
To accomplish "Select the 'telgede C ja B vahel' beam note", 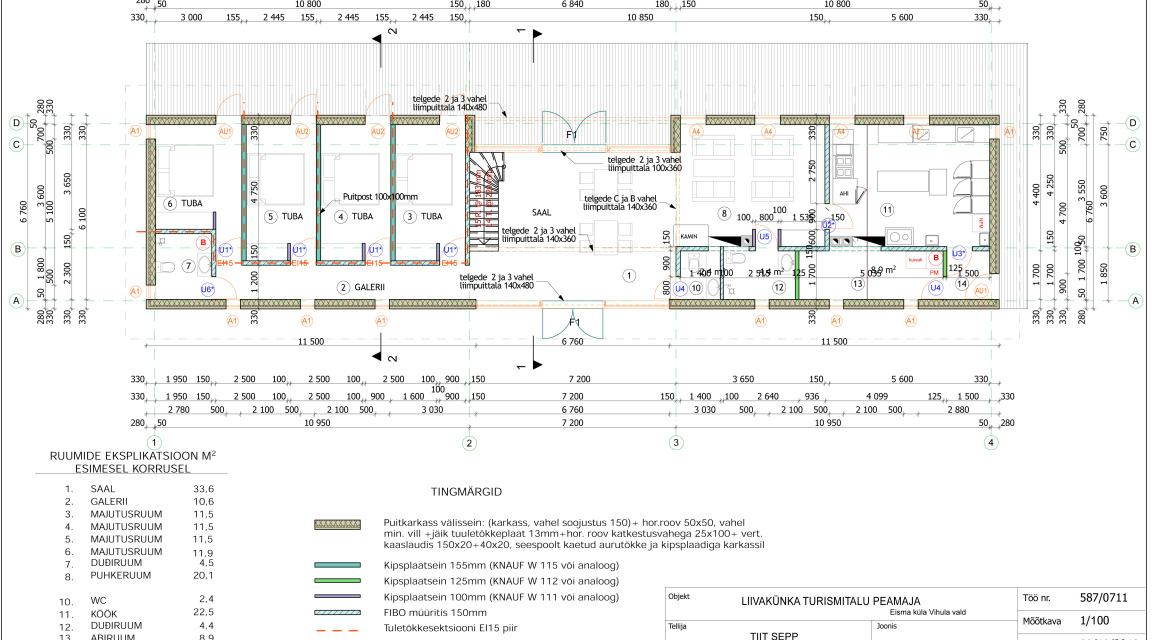I will click(x=620, y=199).
